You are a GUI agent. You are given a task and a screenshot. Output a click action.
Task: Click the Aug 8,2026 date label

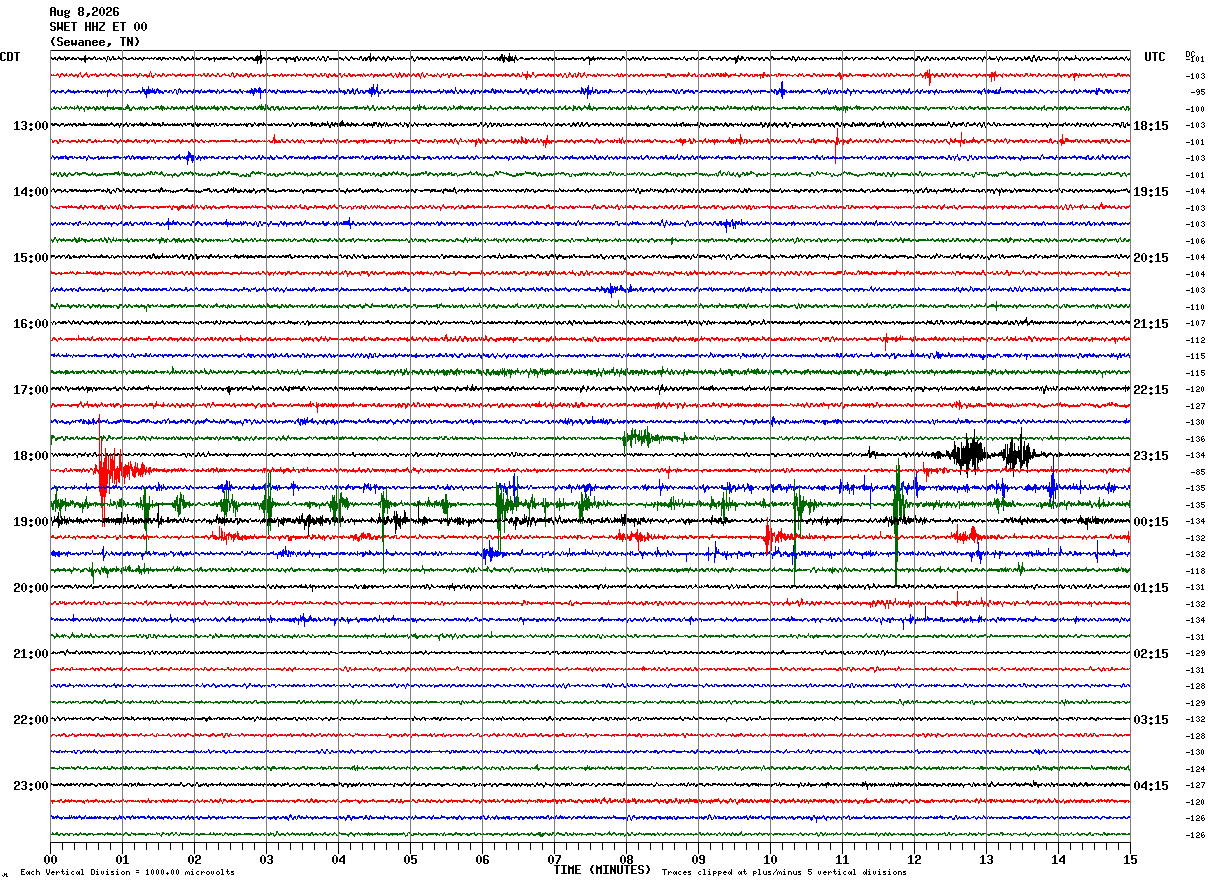click(84, 12)
